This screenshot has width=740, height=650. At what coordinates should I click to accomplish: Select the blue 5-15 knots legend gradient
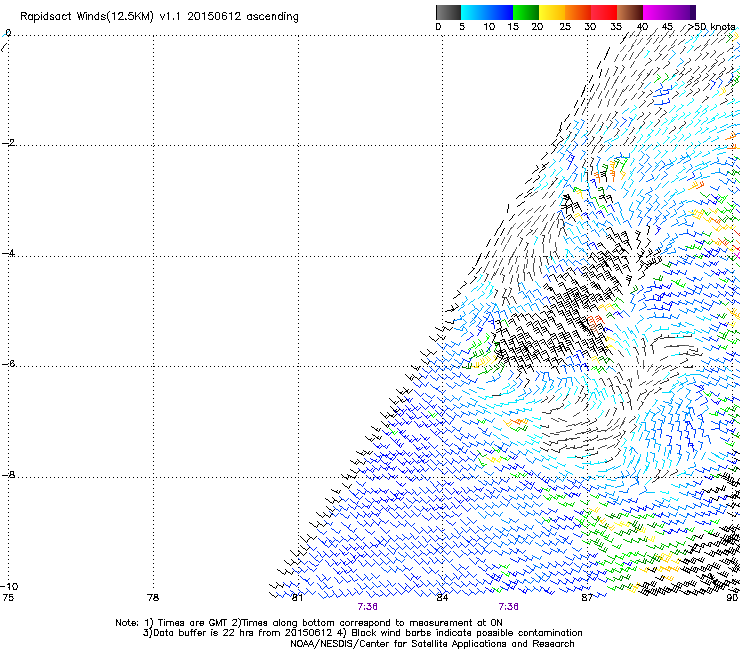pyautogui.click(x=487, y=12)
